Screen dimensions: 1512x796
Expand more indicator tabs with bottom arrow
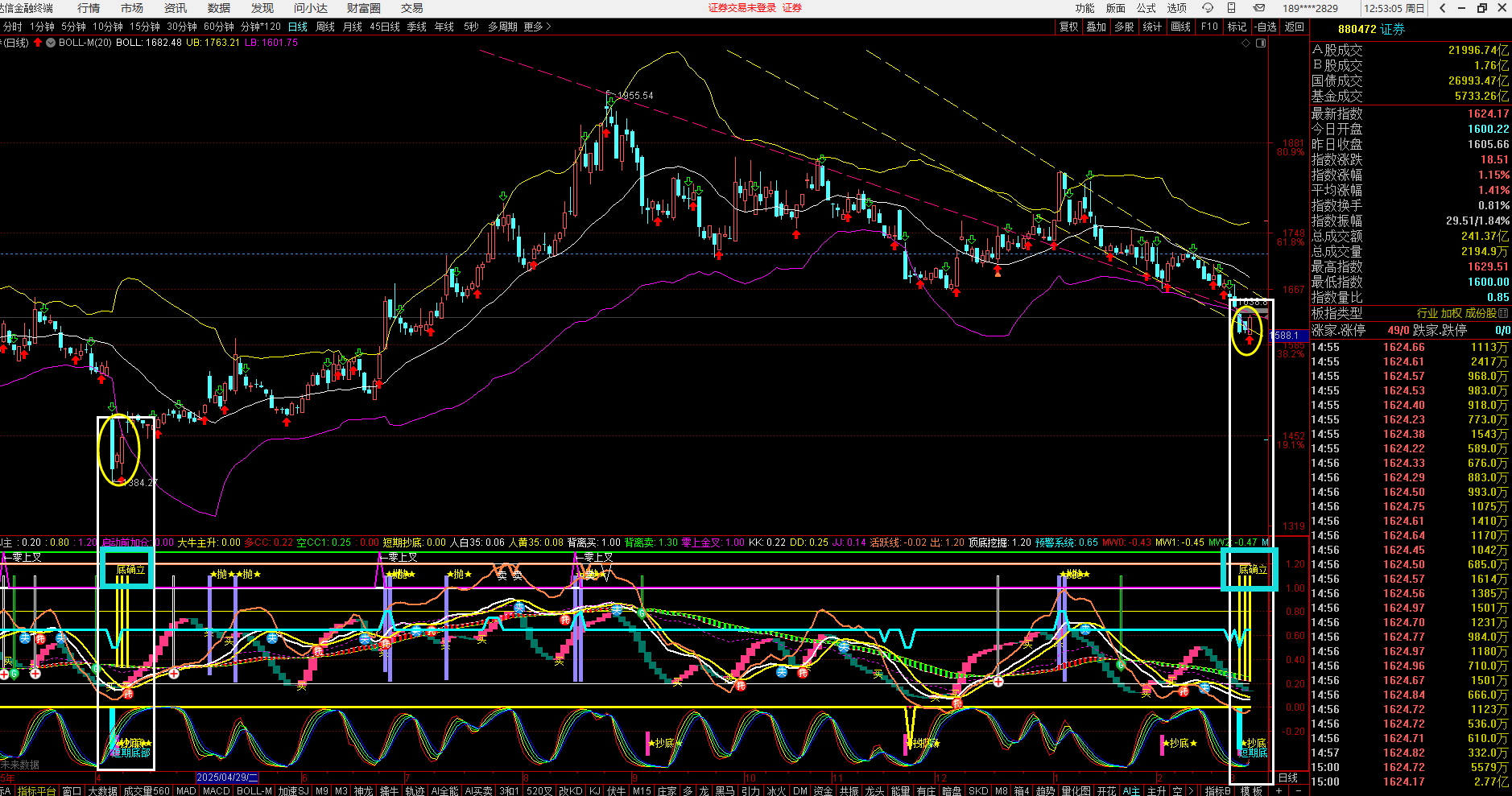(1191, 790)
